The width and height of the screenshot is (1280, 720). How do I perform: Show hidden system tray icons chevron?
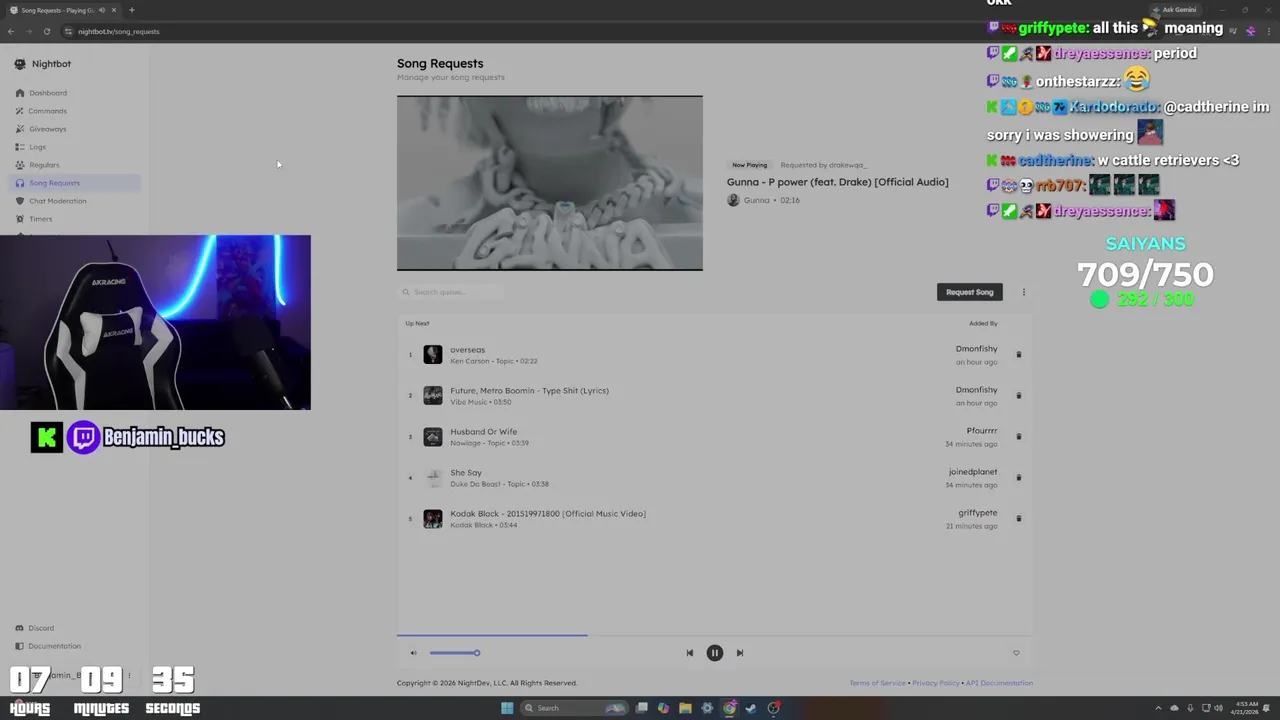1160,708
